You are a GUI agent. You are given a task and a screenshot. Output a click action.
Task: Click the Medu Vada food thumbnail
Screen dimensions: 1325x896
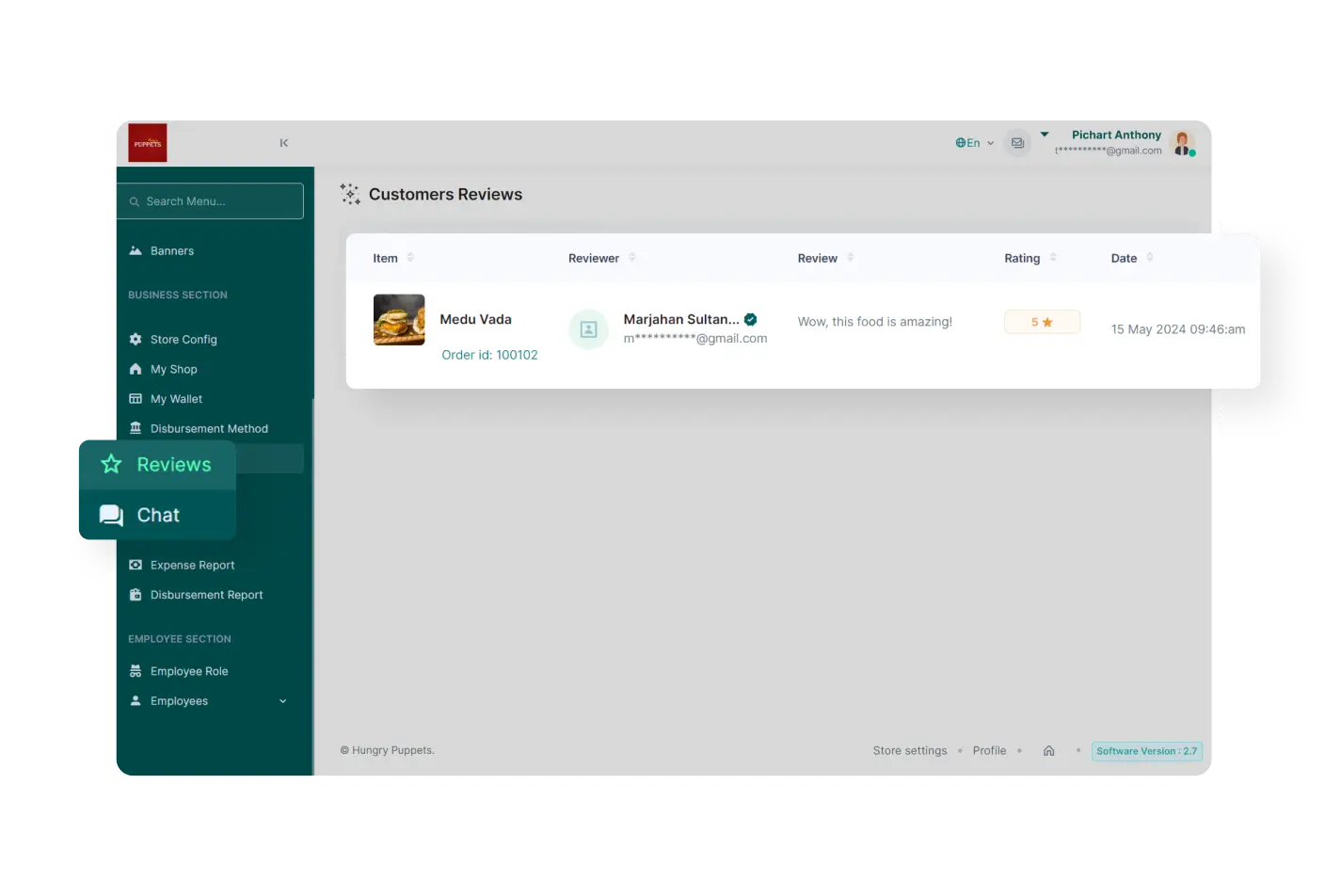(x=399, y=320)
